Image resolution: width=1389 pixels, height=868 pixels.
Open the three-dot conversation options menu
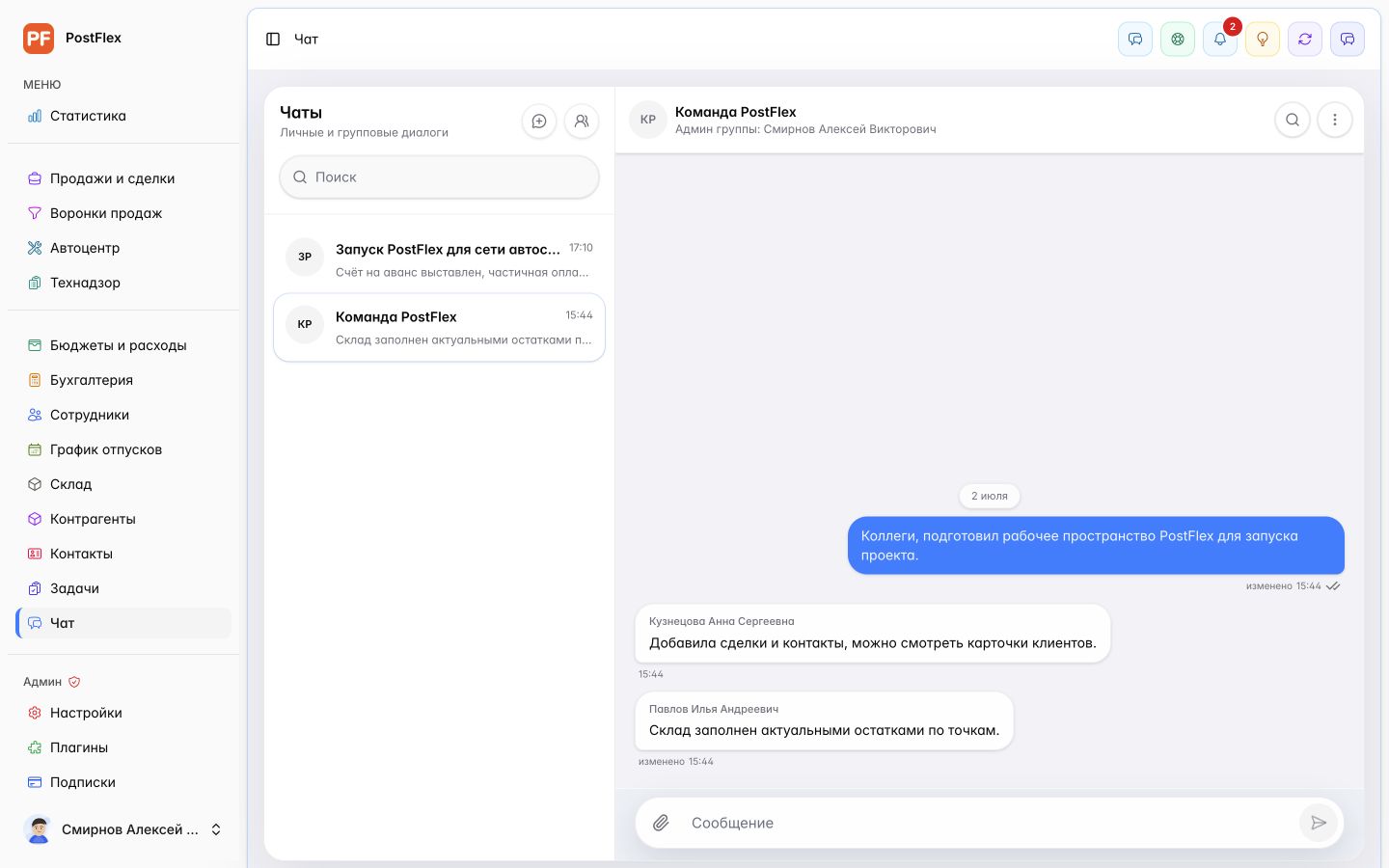[x=1335, y=121]
